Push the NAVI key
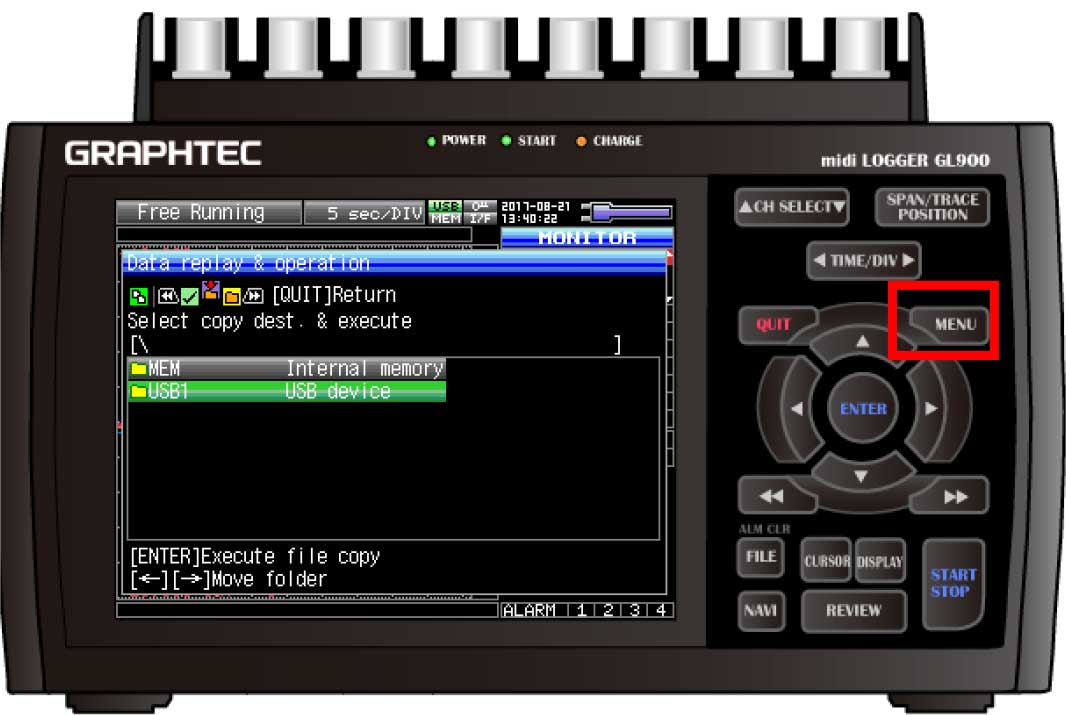This screenshot has width=1066, height=715. tap(760, 610)
